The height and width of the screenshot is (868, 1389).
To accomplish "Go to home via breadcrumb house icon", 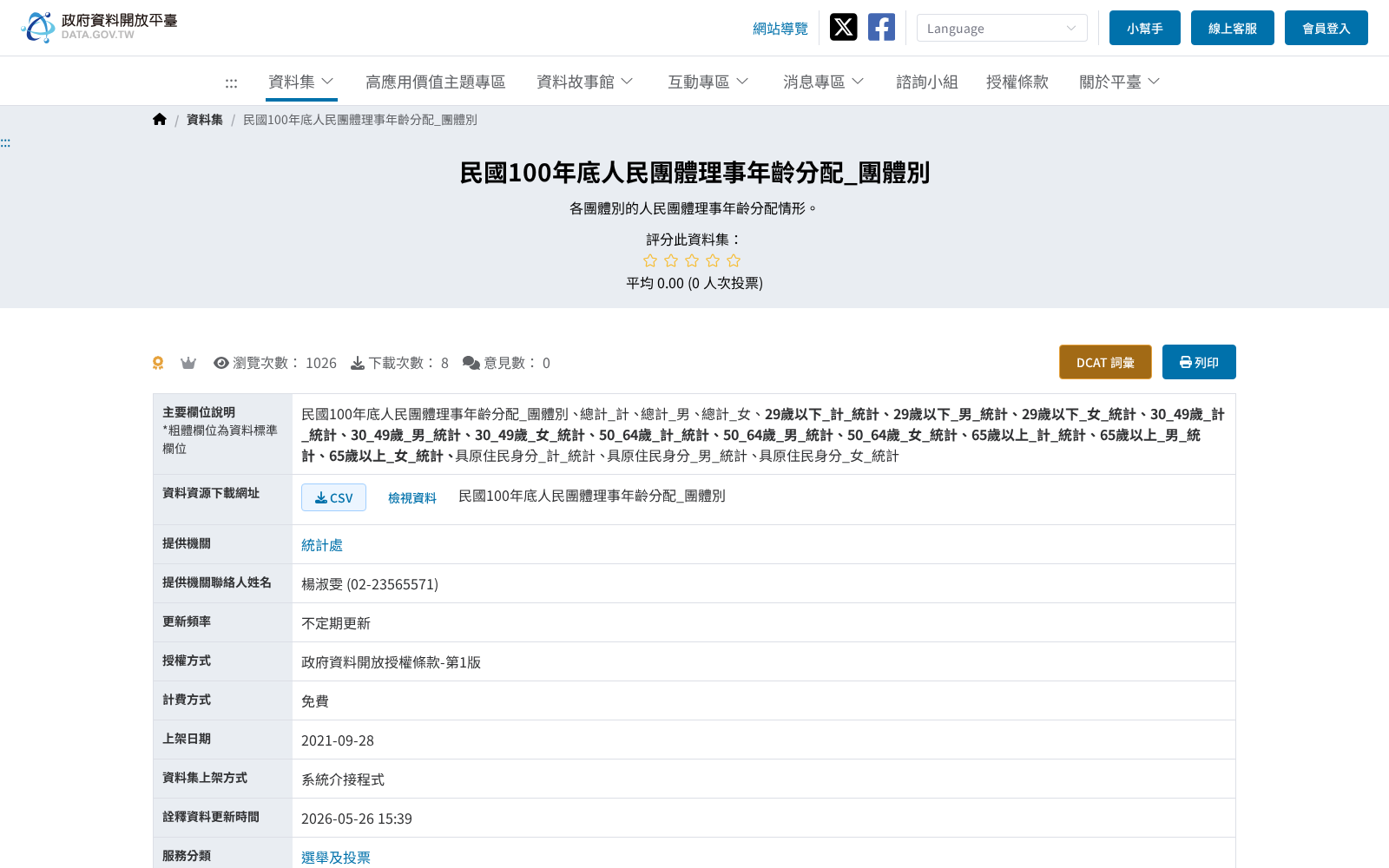I will [160, 120].
